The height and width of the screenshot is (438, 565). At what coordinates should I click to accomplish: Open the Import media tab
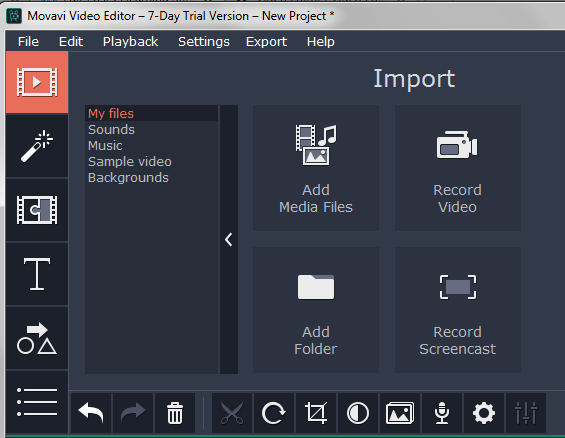[37, 82]
